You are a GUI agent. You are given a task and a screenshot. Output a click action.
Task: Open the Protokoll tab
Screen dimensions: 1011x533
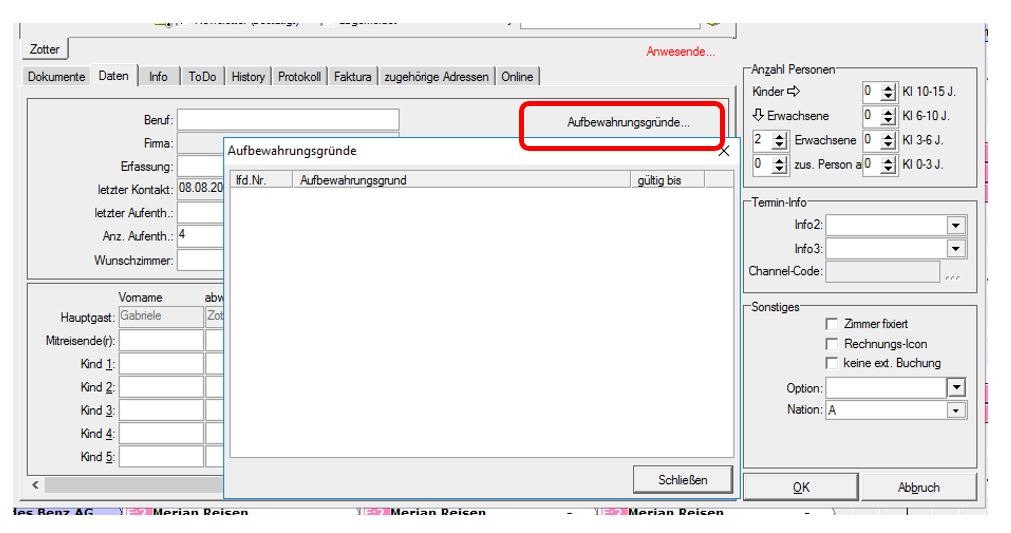(299, 76)
